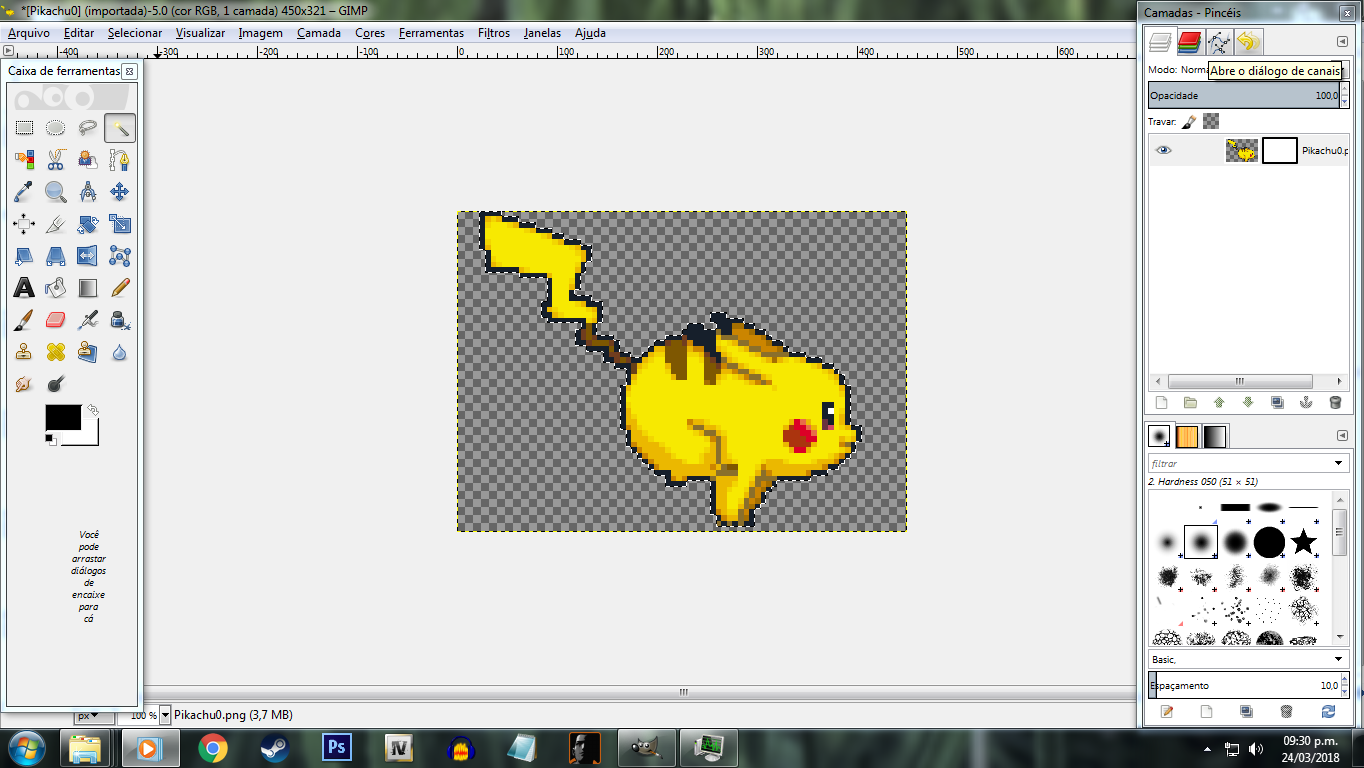The width and height of the screenshot is (1364, 768).
Task: Select the Smudge finger tool
Action: tap(24, 384)
